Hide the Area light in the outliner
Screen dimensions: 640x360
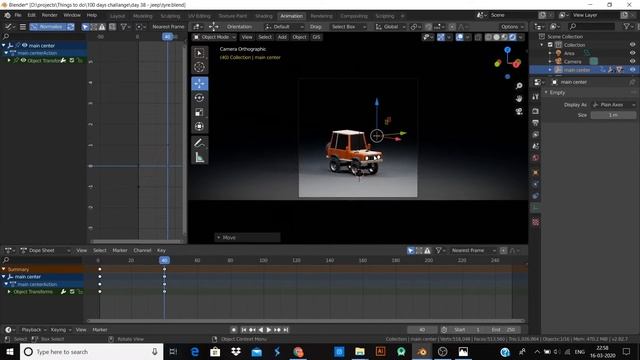coord(632,53)
